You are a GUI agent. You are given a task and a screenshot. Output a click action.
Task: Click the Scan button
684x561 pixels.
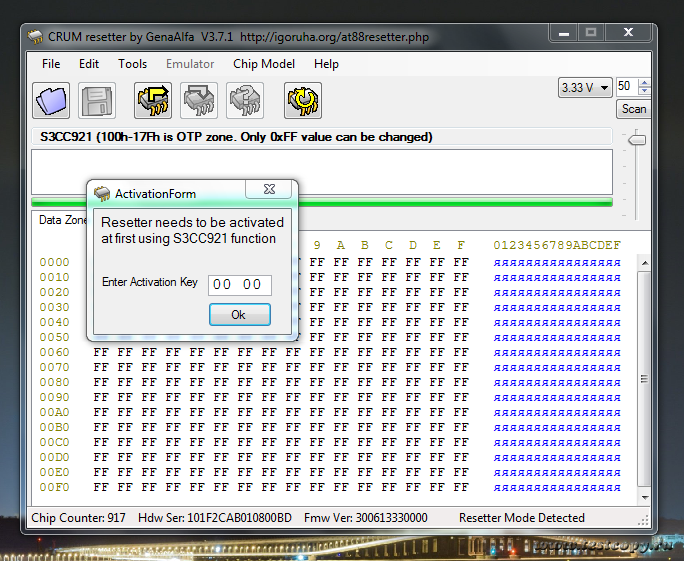coord(633,109)
